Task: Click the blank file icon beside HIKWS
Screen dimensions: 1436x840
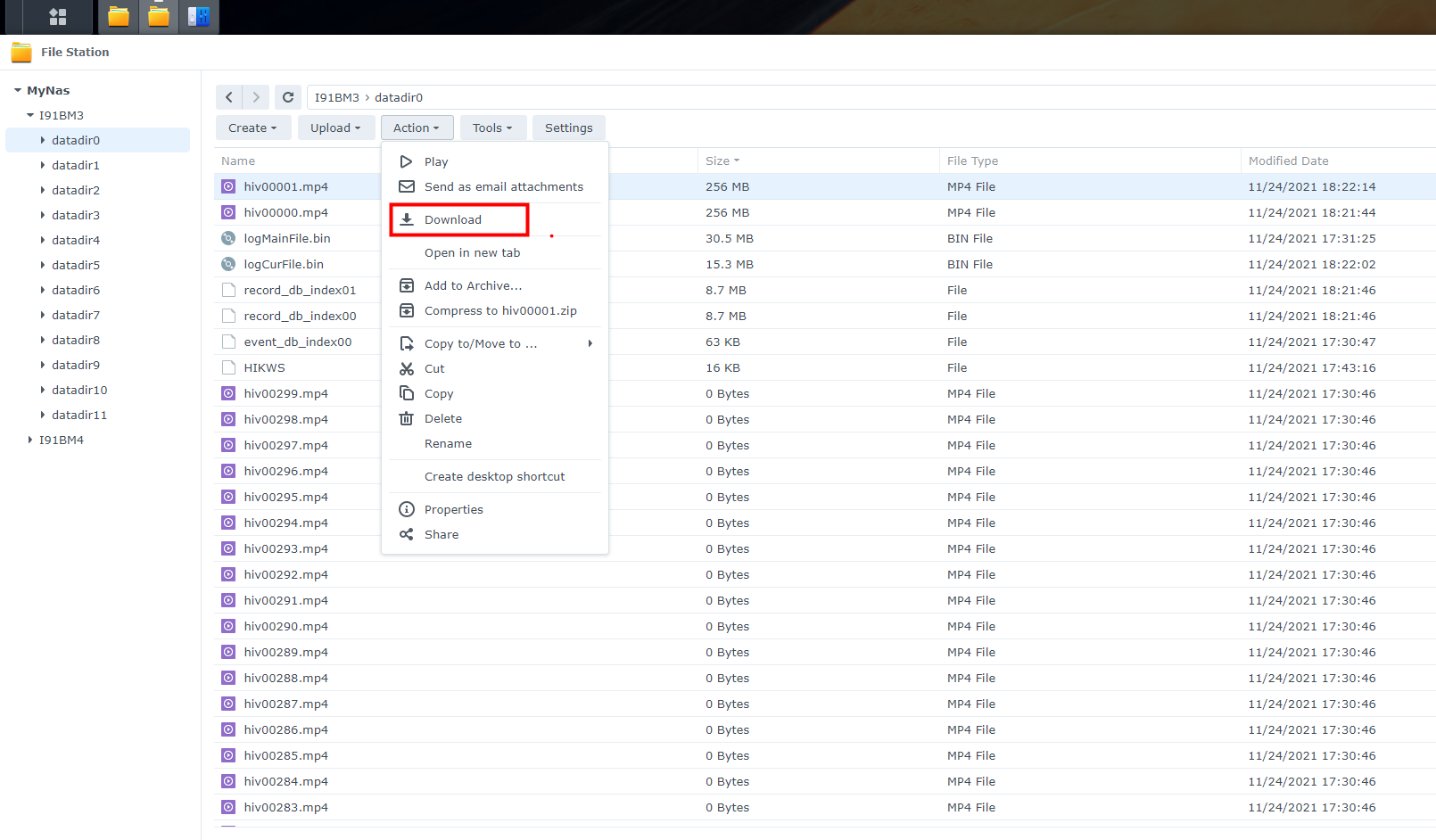Action: (228, 367)
